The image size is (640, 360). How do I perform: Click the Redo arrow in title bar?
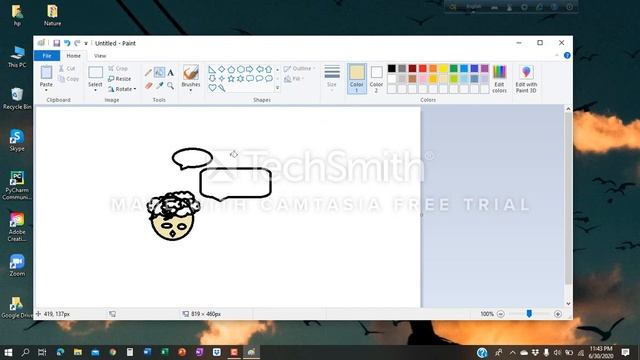(77, 43)
